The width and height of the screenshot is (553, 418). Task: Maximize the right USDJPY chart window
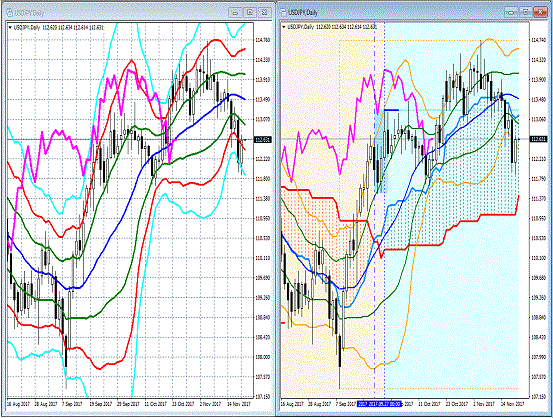coord(525,12)
